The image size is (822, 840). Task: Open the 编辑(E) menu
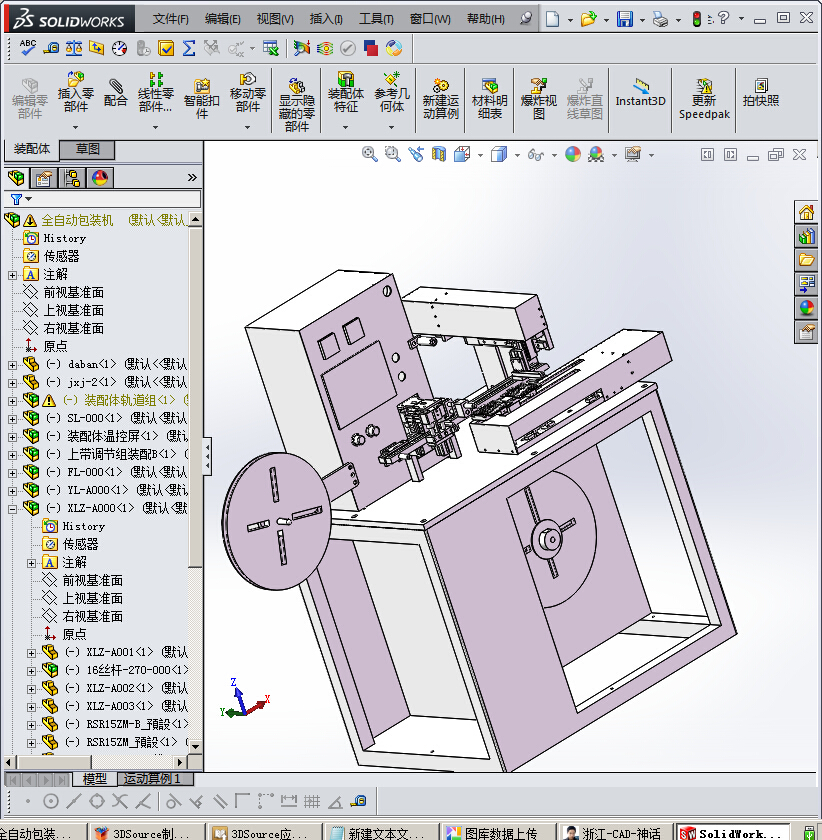pos(222,19)
